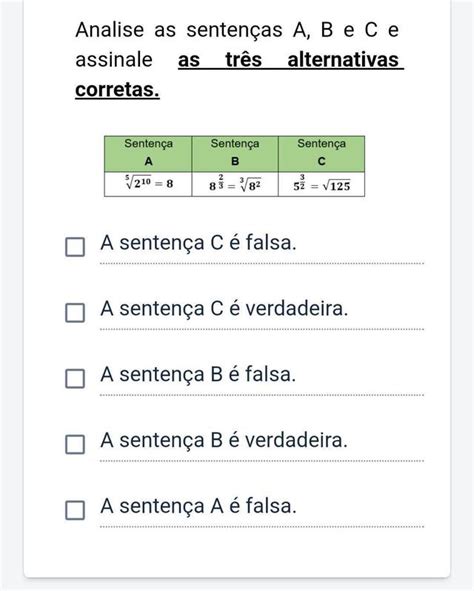
Task: Click the Sentença C header cell
Action: pos(321,154)
